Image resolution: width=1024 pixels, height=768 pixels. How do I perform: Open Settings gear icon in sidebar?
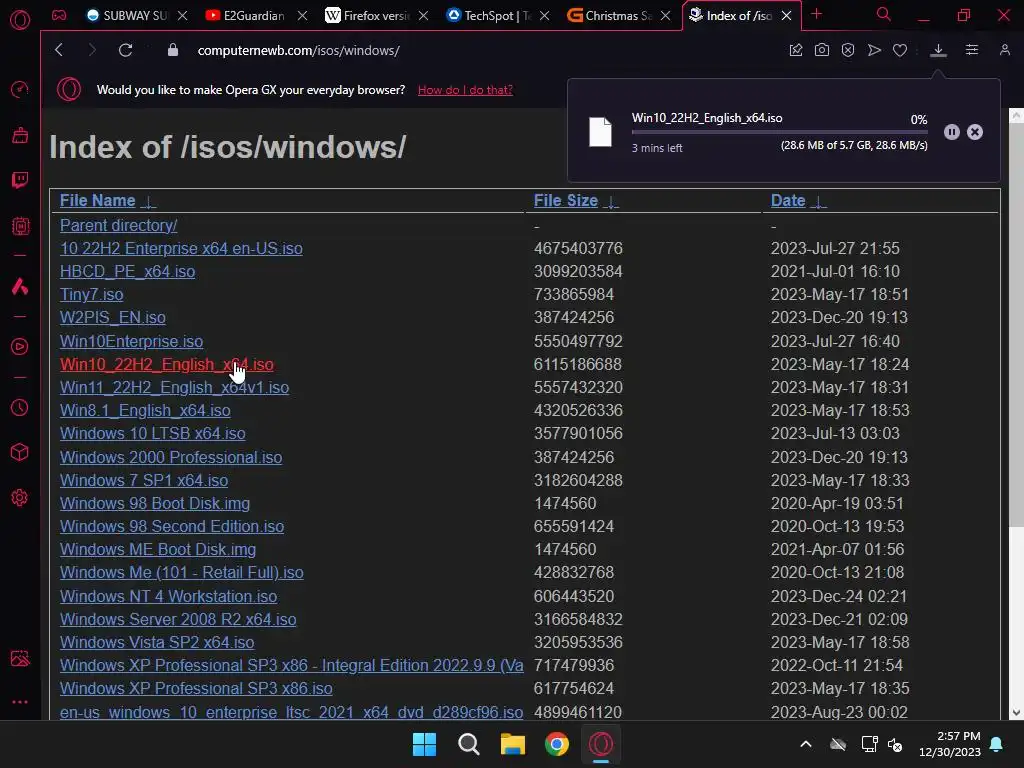coord(20,498)
